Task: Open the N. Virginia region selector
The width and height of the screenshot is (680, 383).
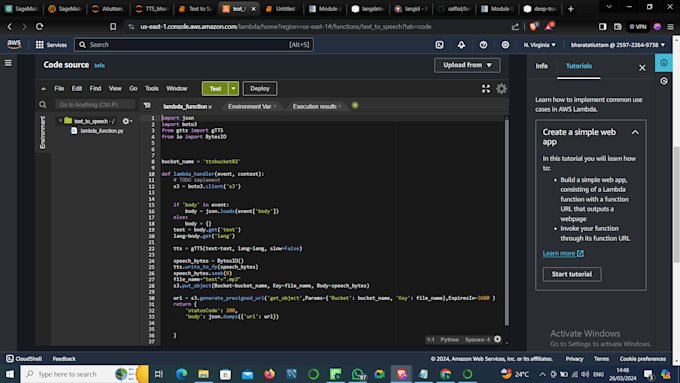Action: 539,45
